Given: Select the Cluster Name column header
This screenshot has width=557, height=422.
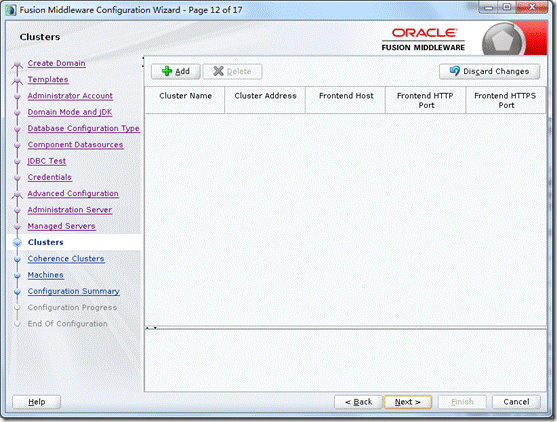Looking at the screenshot, I should (x=185, y=100).
